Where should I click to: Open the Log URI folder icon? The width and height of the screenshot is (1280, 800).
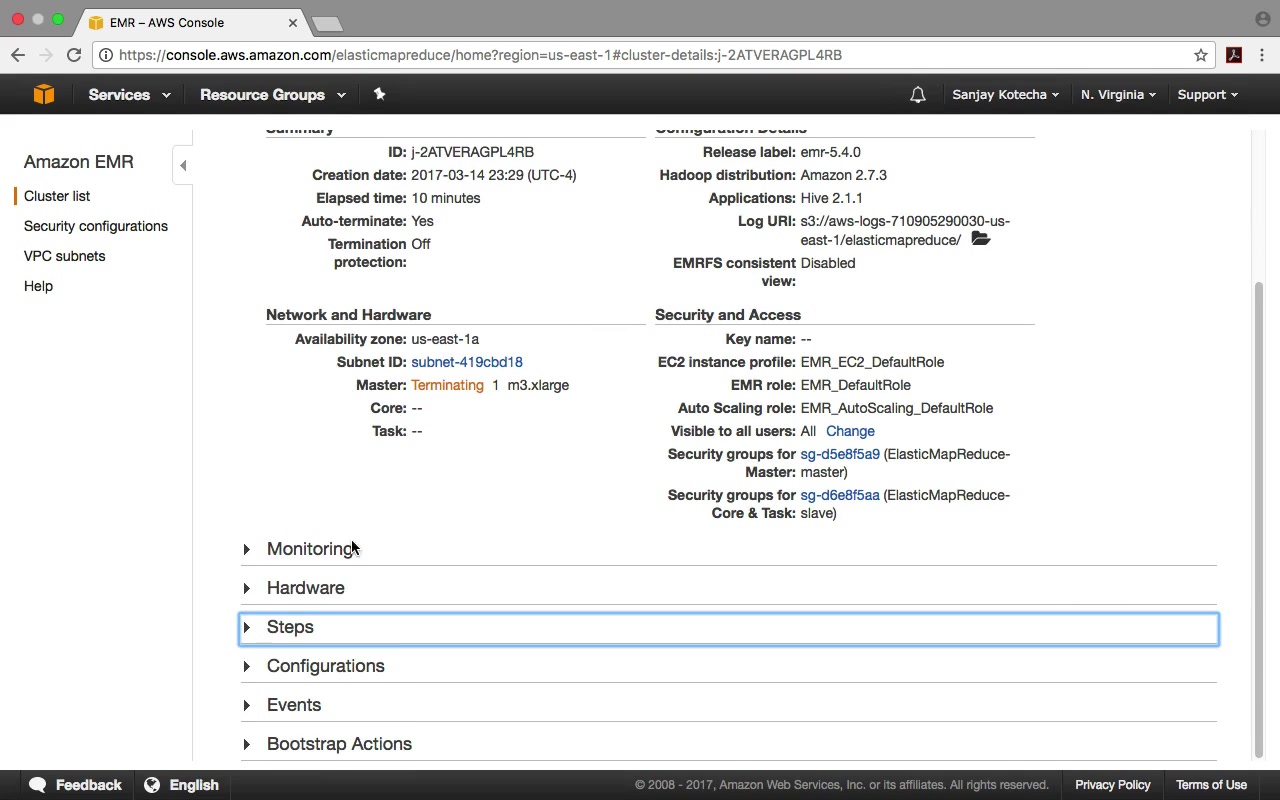click(980, 239)
